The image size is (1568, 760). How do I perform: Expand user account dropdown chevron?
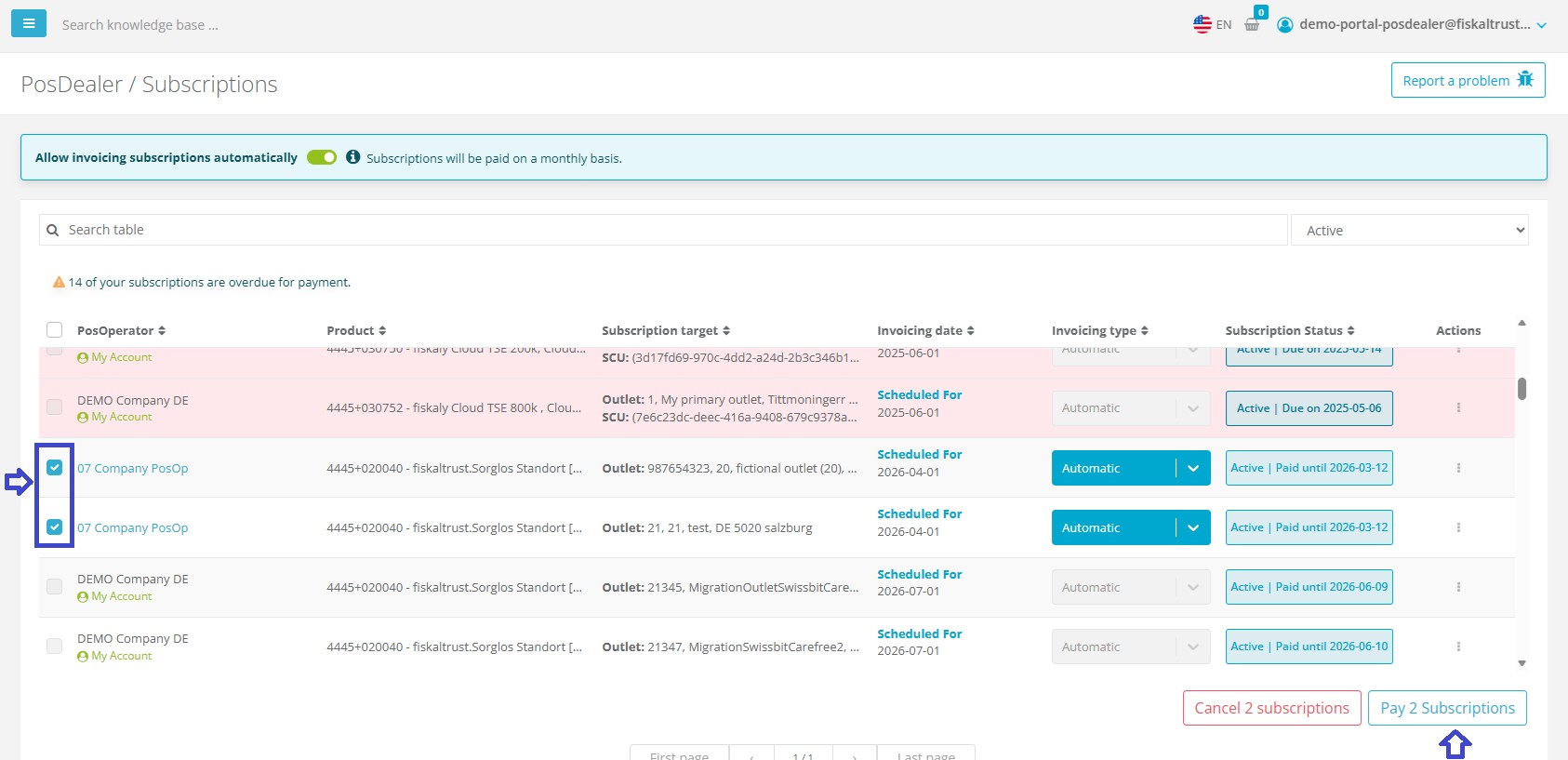point(1541,26)
